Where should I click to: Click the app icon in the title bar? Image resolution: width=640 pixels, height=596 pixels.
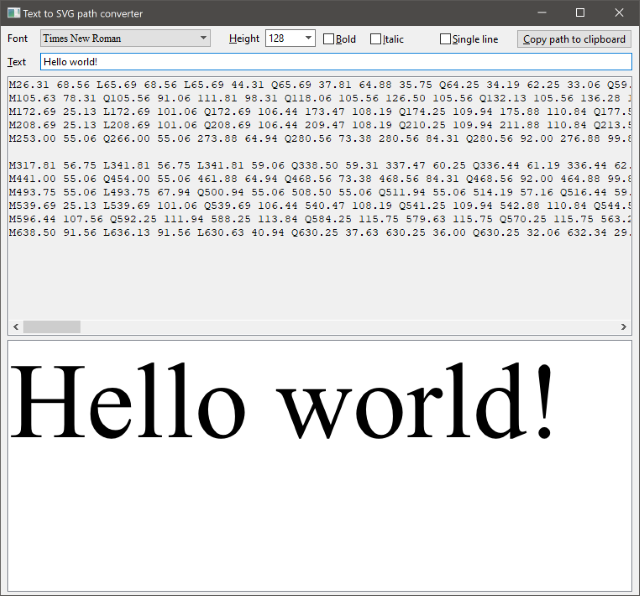(13, 13)
